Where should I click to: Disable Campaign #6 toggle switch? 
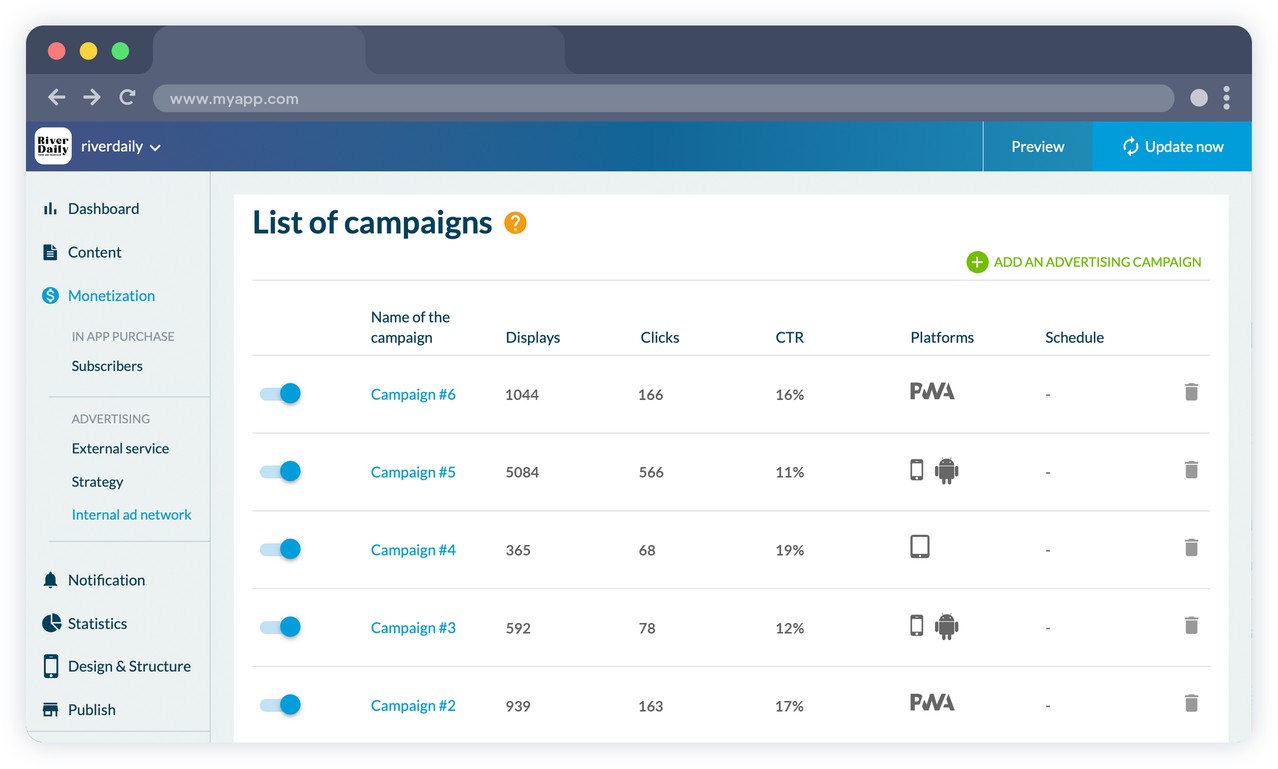click(280, 394)
